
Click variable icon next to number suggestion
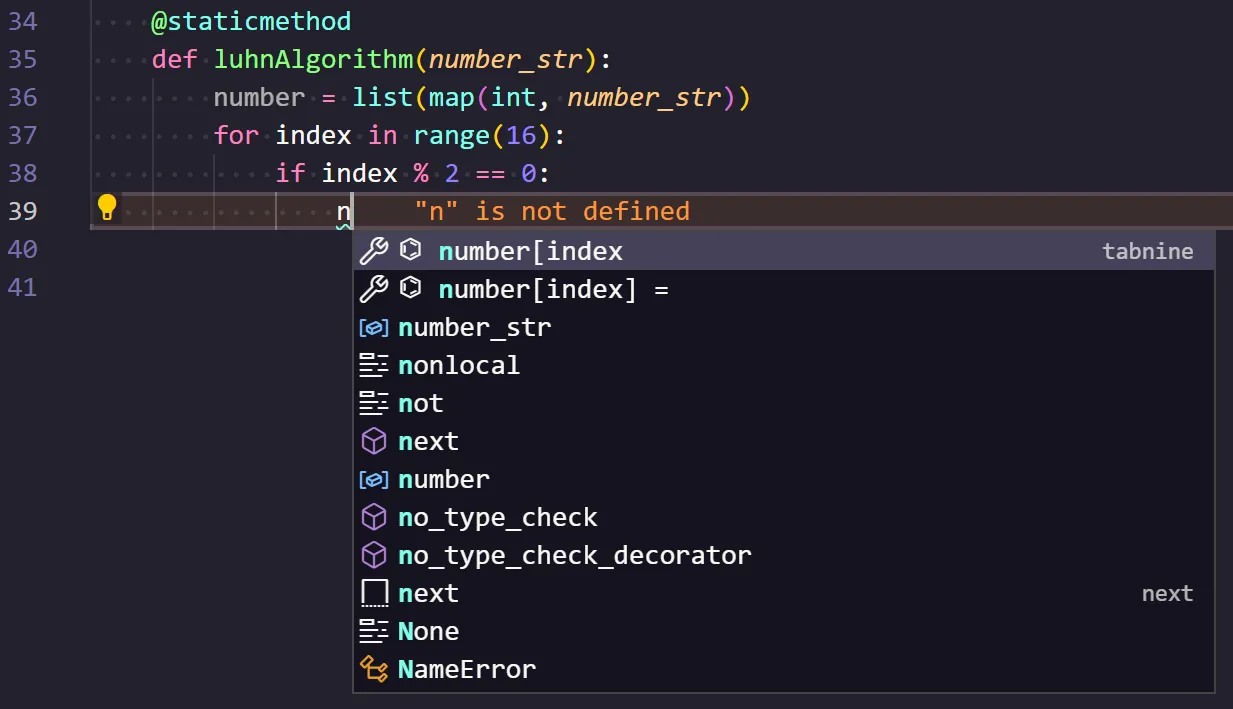pyautogui.click(x=373, y=480)
